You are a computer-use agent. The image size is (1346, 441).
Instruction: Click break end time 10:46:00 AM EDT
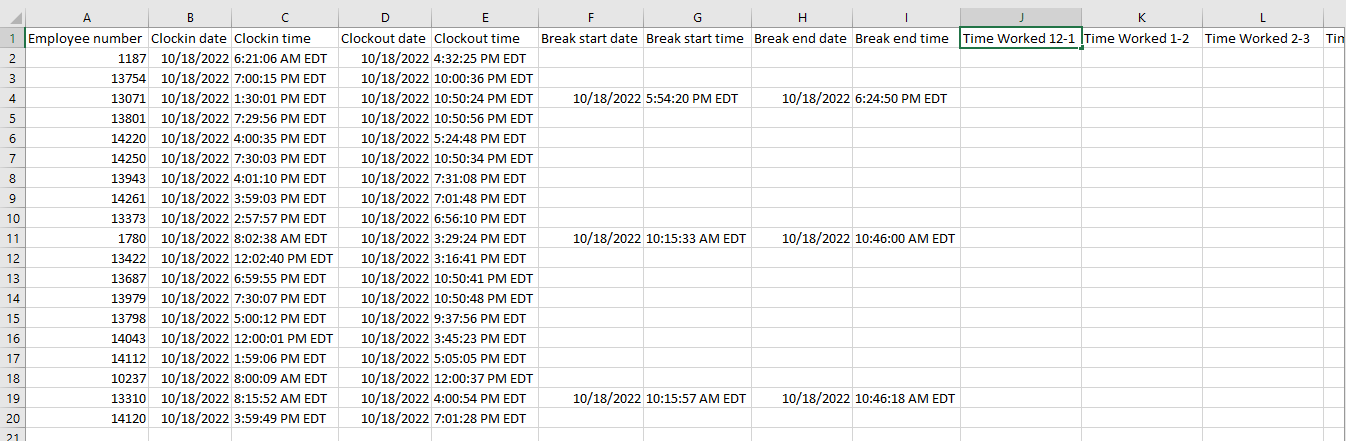[x=906, y=238]
